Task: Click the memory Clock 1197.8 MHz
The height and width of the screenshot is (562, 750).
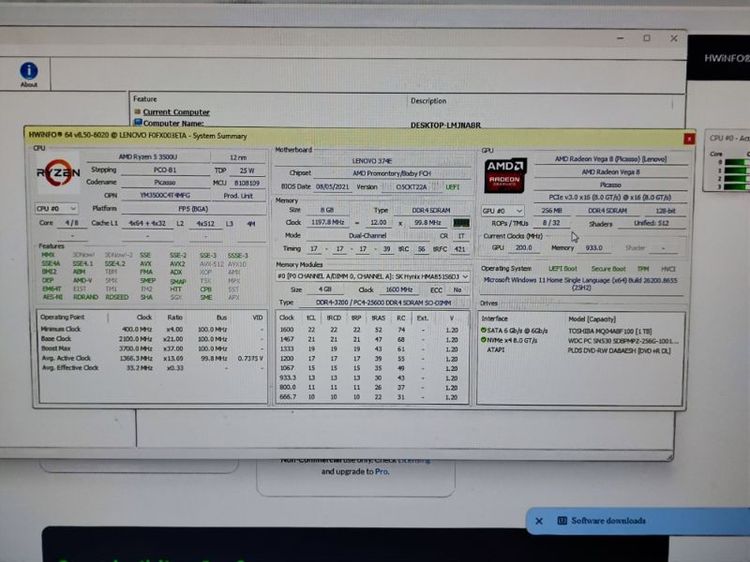Action: point(328,222)
